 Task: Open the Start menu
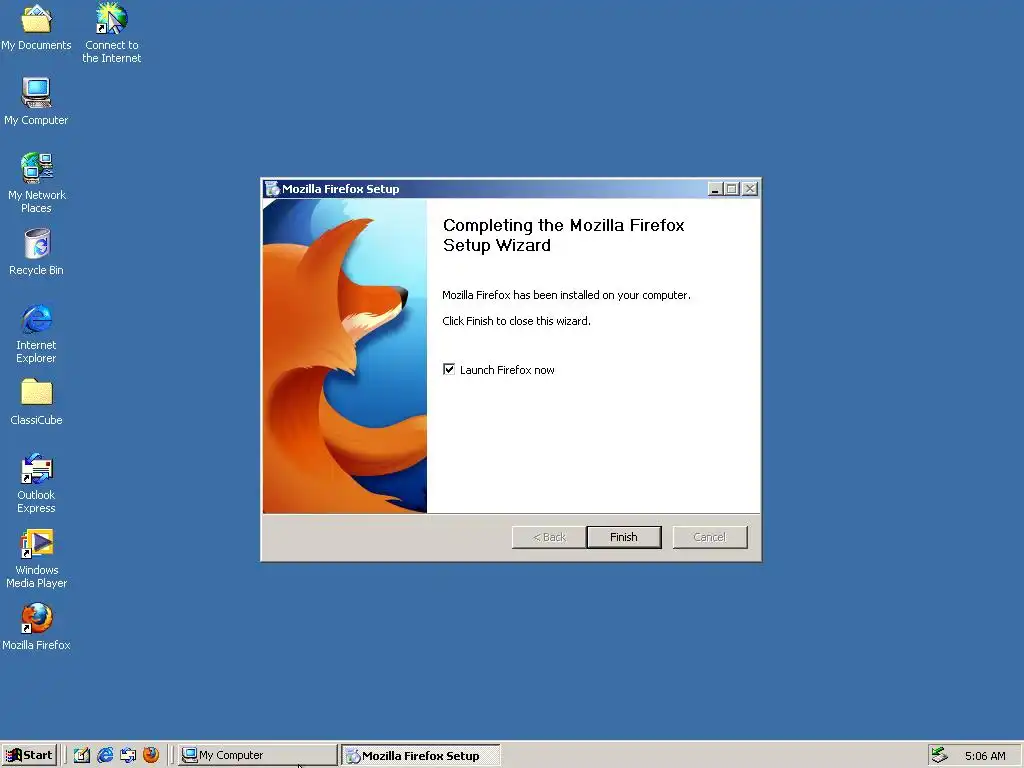(x=29, y=755)
